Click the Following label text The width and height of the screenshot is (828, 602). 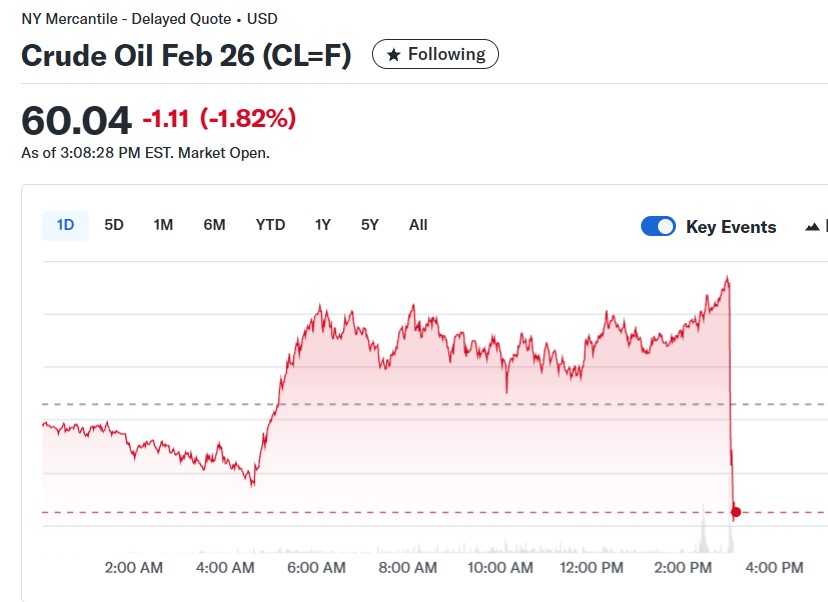click(446, 55)
